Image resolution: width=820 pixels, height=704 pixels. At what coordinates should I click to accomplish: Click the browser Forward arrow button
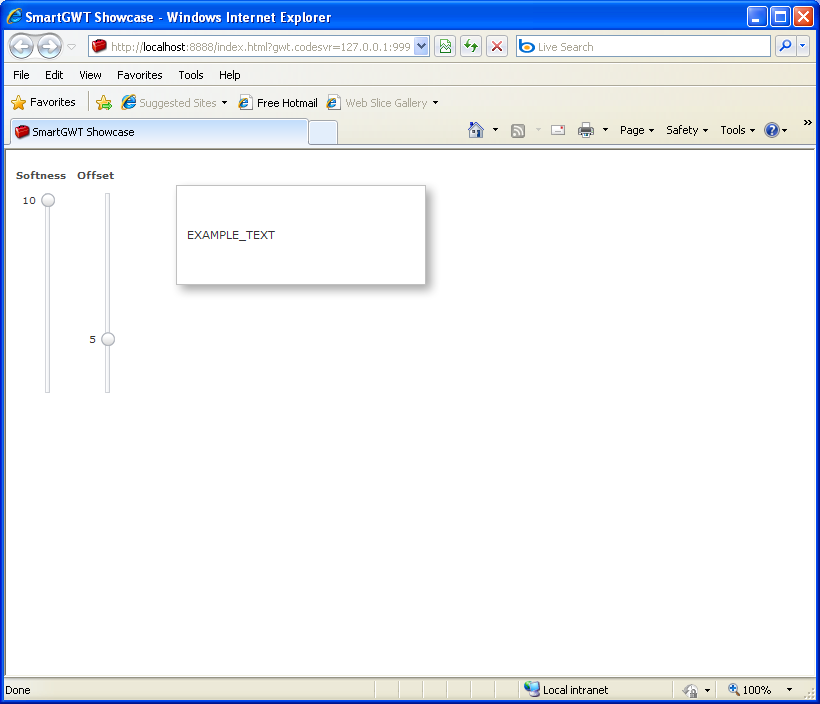pyautogui.click(x=50, y=47)
